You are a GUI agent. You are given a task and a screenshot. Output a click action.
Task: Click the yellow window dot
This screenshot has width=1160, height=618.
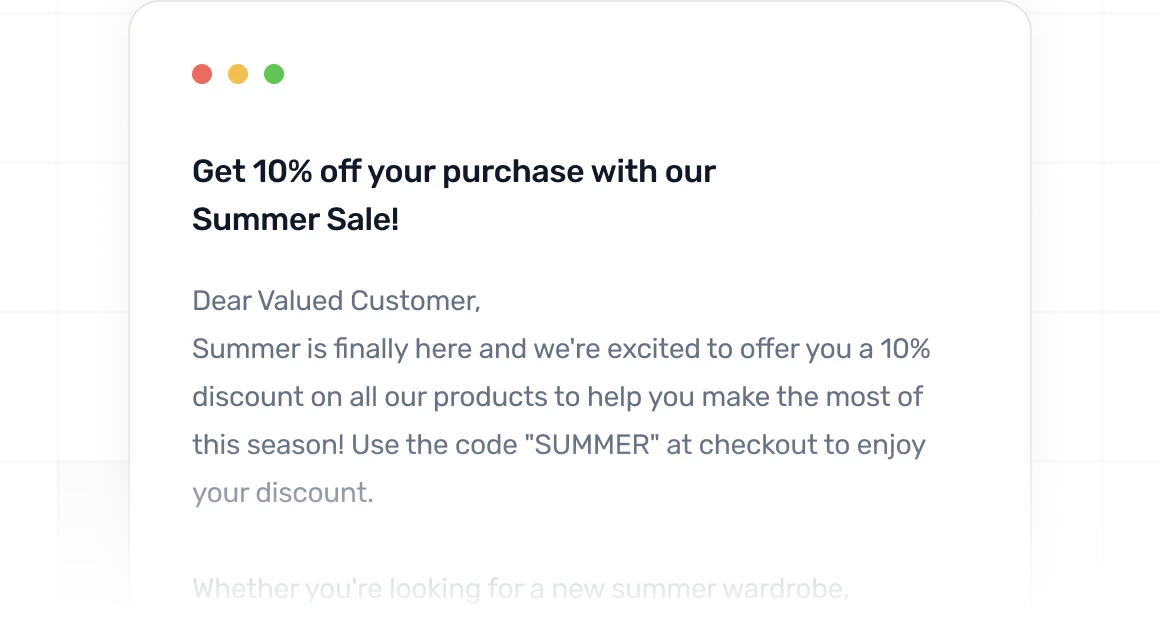(238, 74)
